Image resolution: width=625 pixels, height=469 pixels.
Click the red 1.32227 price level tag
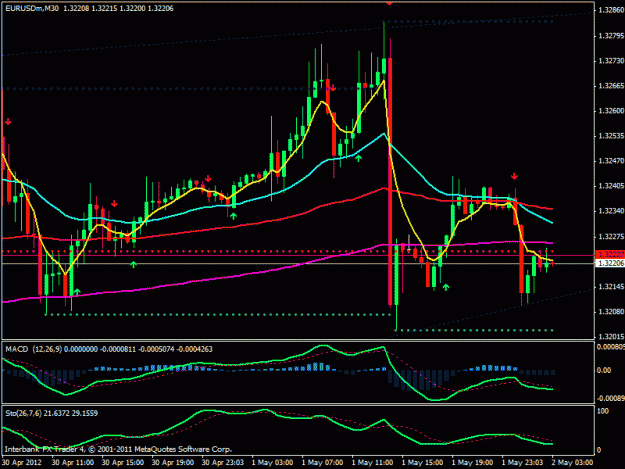tap(610, 254)
